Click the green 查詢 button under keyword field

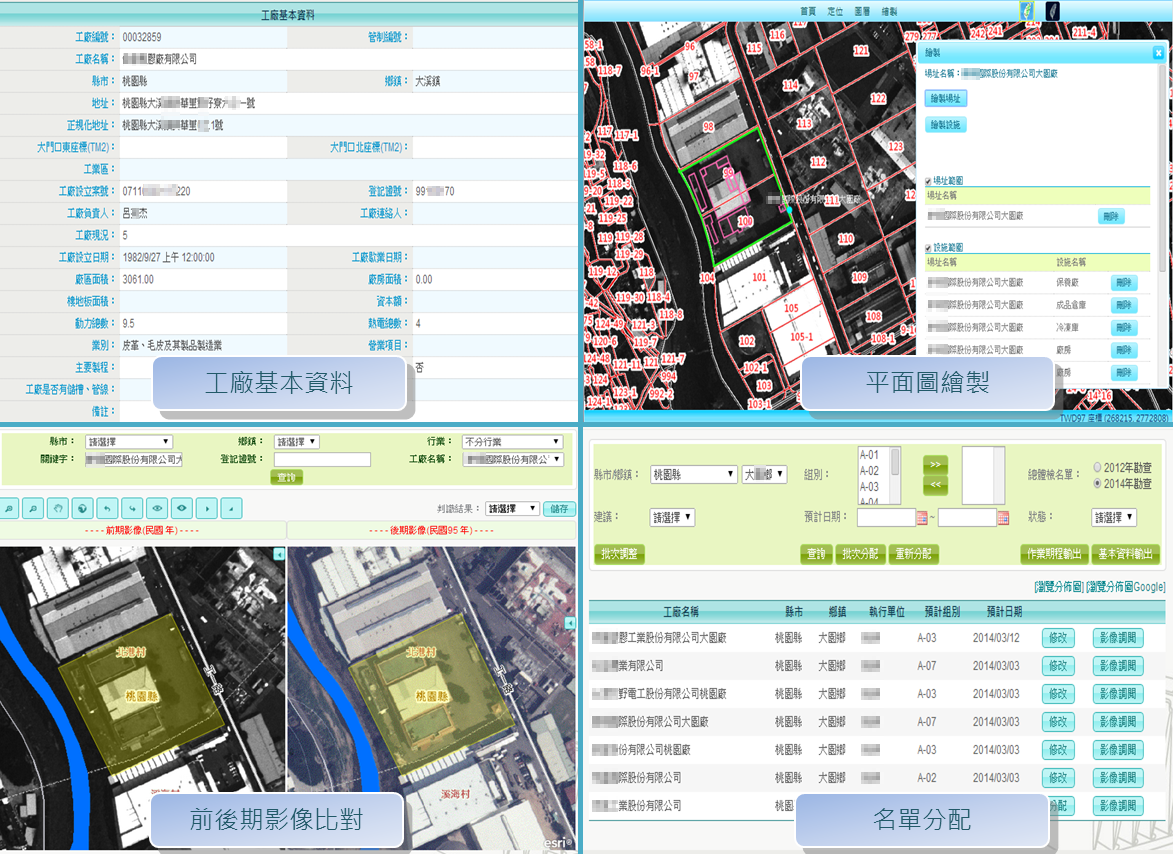[x=287, y=477]
